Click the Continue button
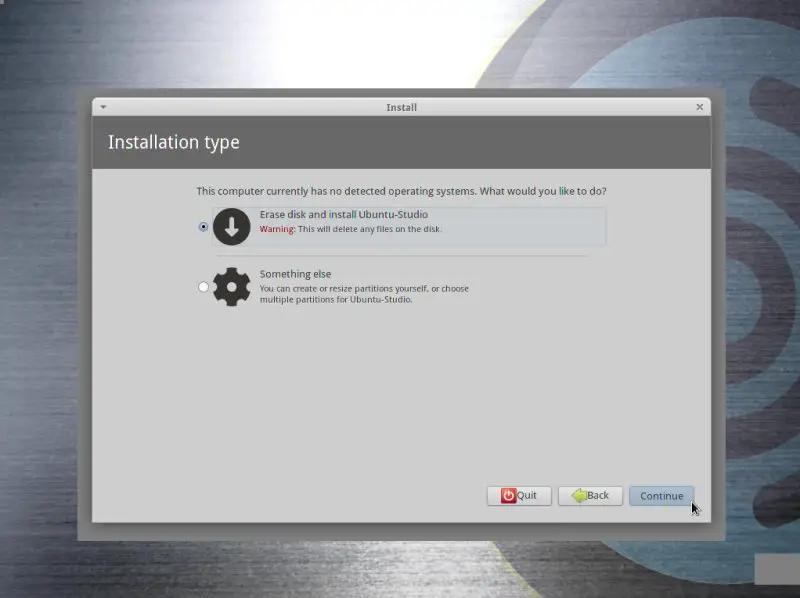 pos(661,496)
